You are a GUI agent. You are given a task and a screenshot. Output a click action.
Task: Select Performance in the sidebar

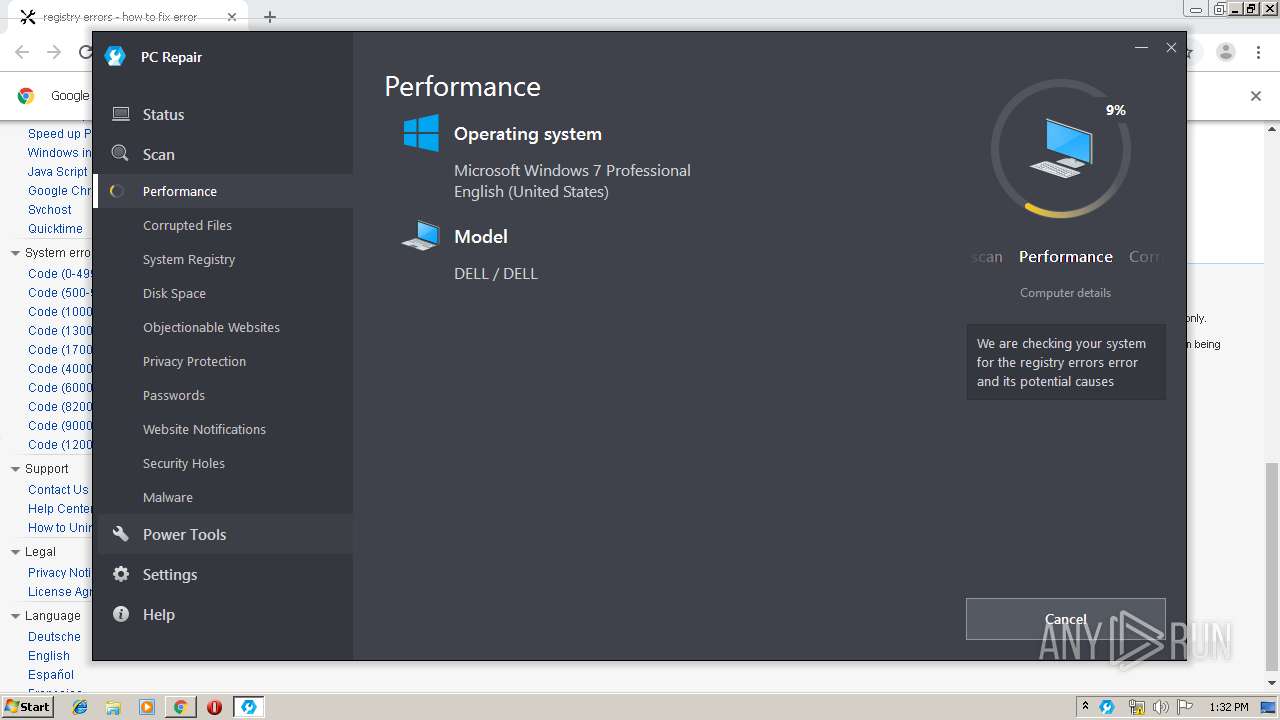click(223, 191)
